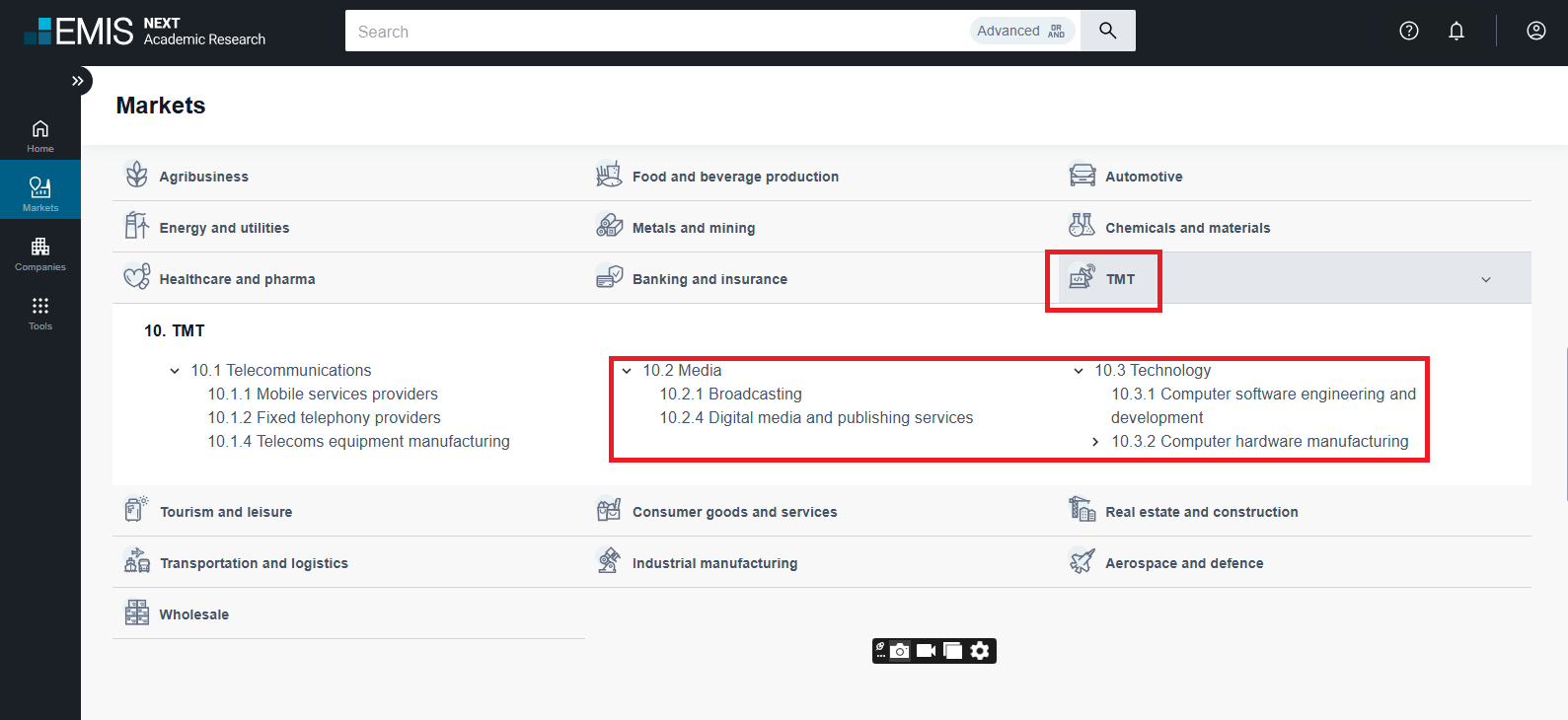This screenshot has width=1568, height=720.
Task: Open the Companies section in sidebar
Action: click(40, 252)
